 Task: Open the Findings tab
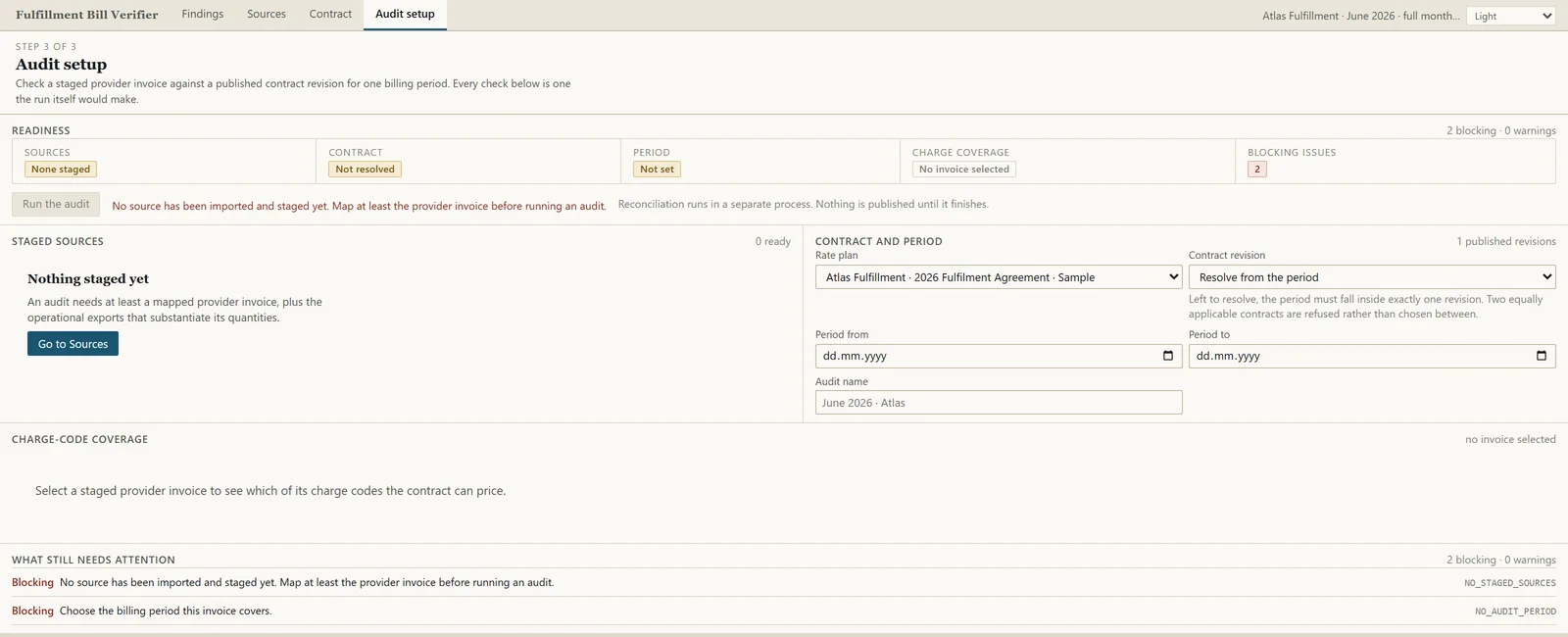[x=203, y=14]
